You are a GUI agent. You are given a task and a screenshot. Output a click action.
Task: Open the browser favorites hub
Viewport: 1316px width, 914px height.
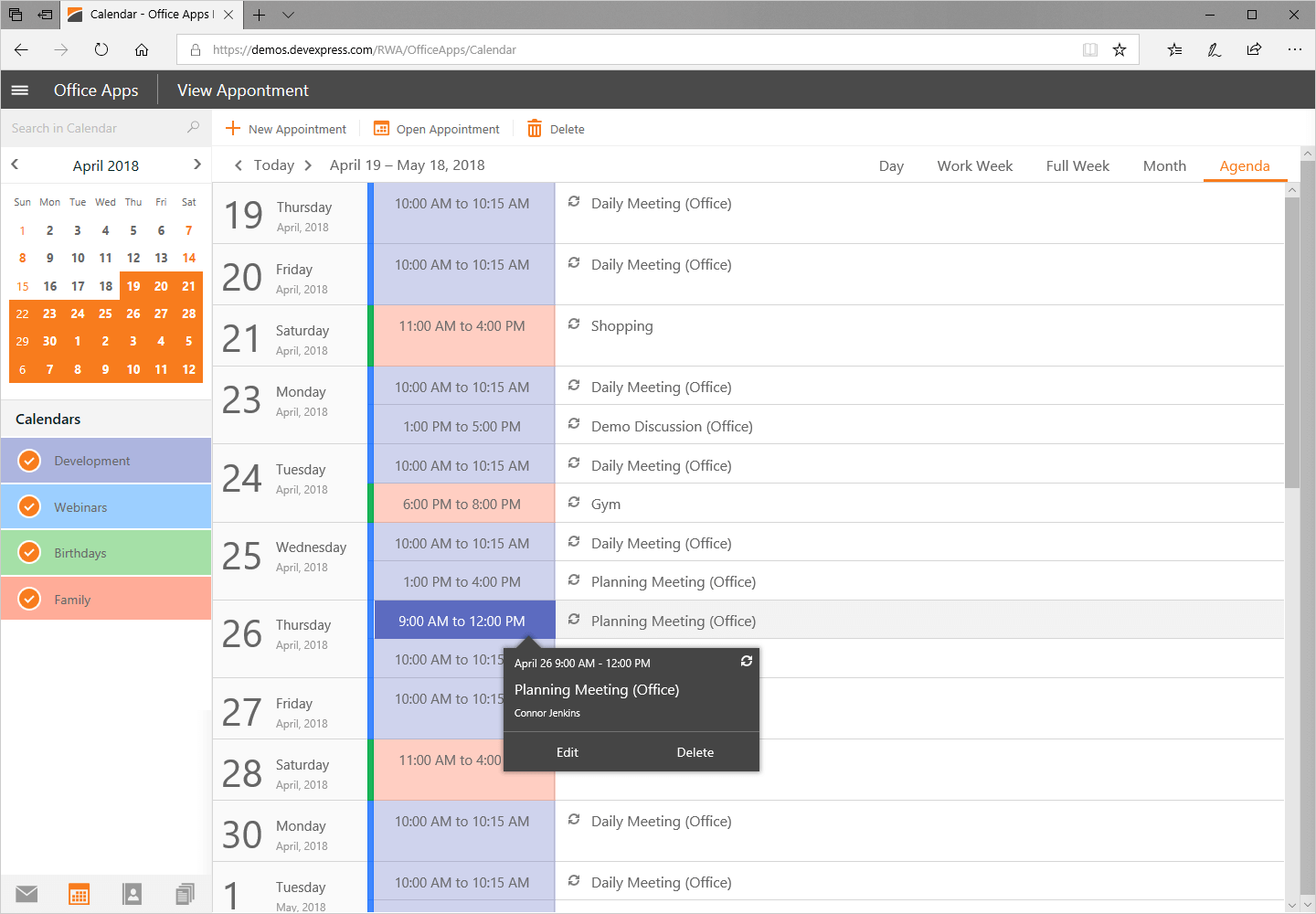[1174, 49]
